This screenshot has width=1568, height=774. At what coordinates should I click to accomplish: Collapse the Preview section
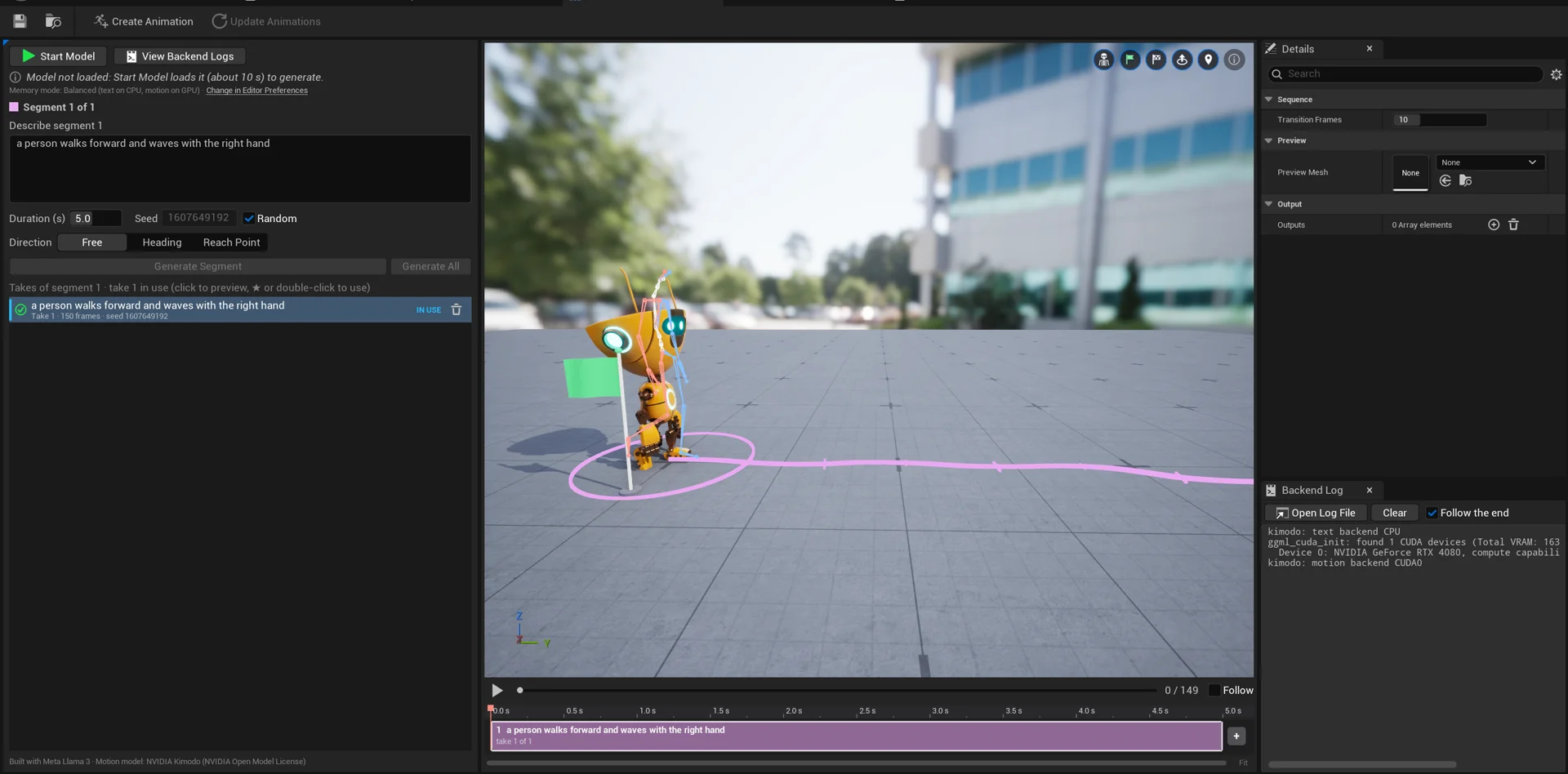point(1268,140)
